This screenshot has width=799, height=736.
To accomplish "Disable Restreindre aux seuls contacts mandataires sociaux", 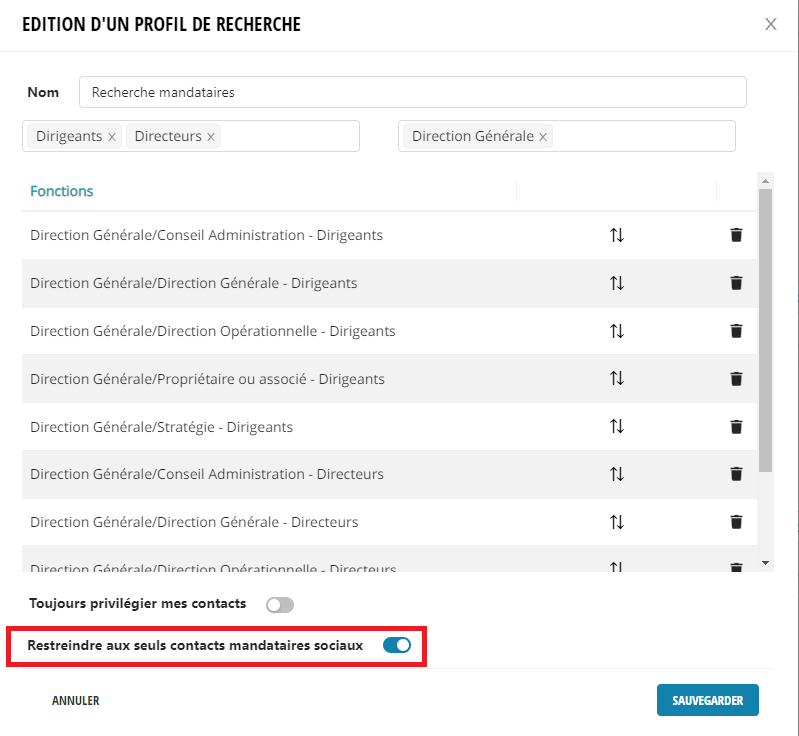I will coord(397,645).
